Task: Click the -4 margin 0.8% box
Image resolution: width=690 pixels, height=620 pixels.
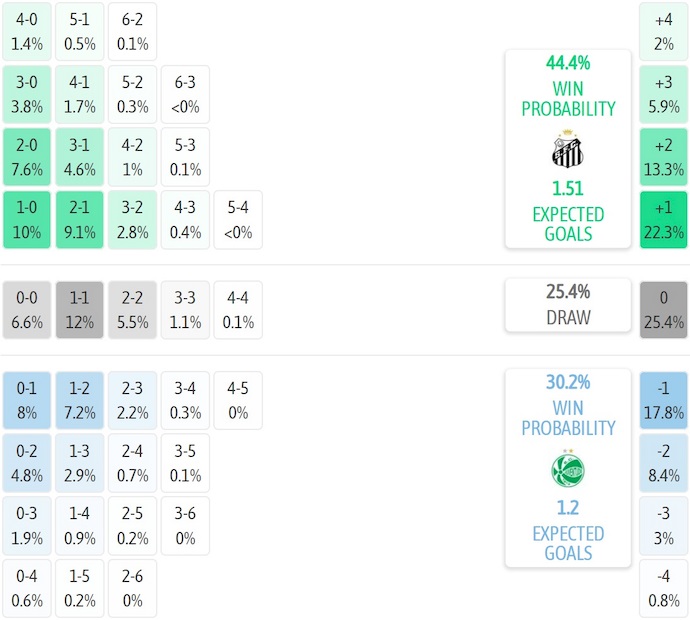Action: coord(664,589)
